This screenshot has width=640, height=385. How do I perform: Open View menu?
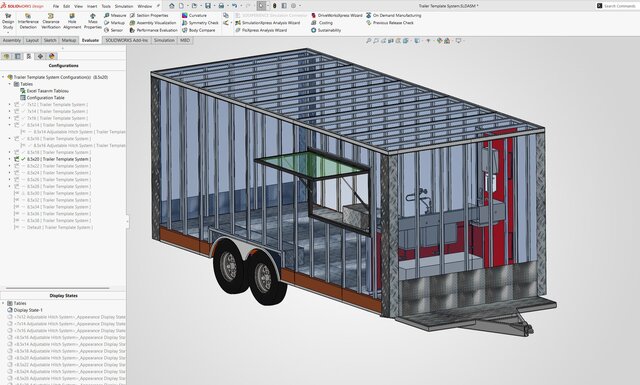coord(78,6)
